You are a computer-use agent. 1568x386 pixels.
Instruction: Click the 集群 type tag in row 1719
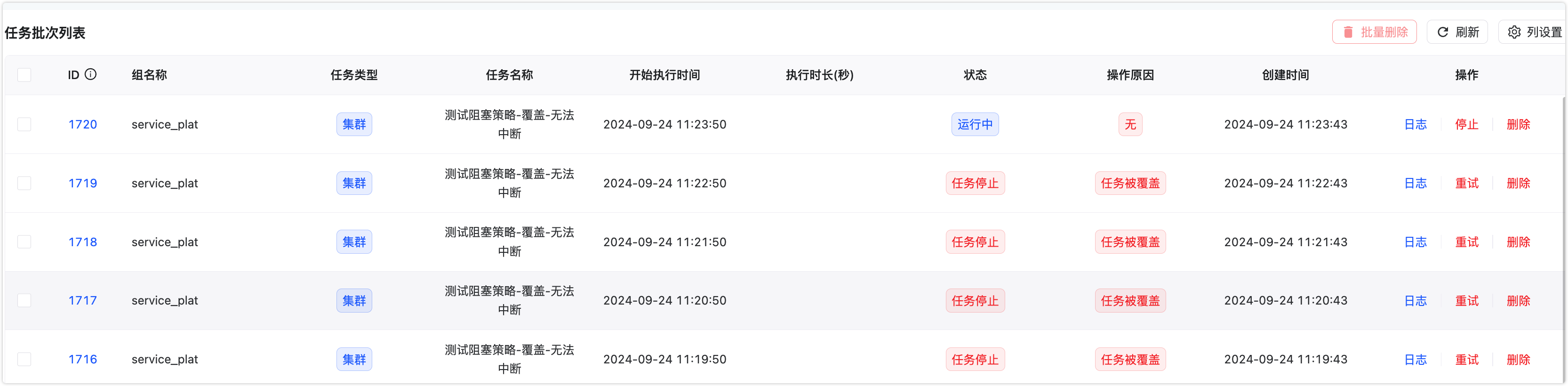click(x=354, y=183)
